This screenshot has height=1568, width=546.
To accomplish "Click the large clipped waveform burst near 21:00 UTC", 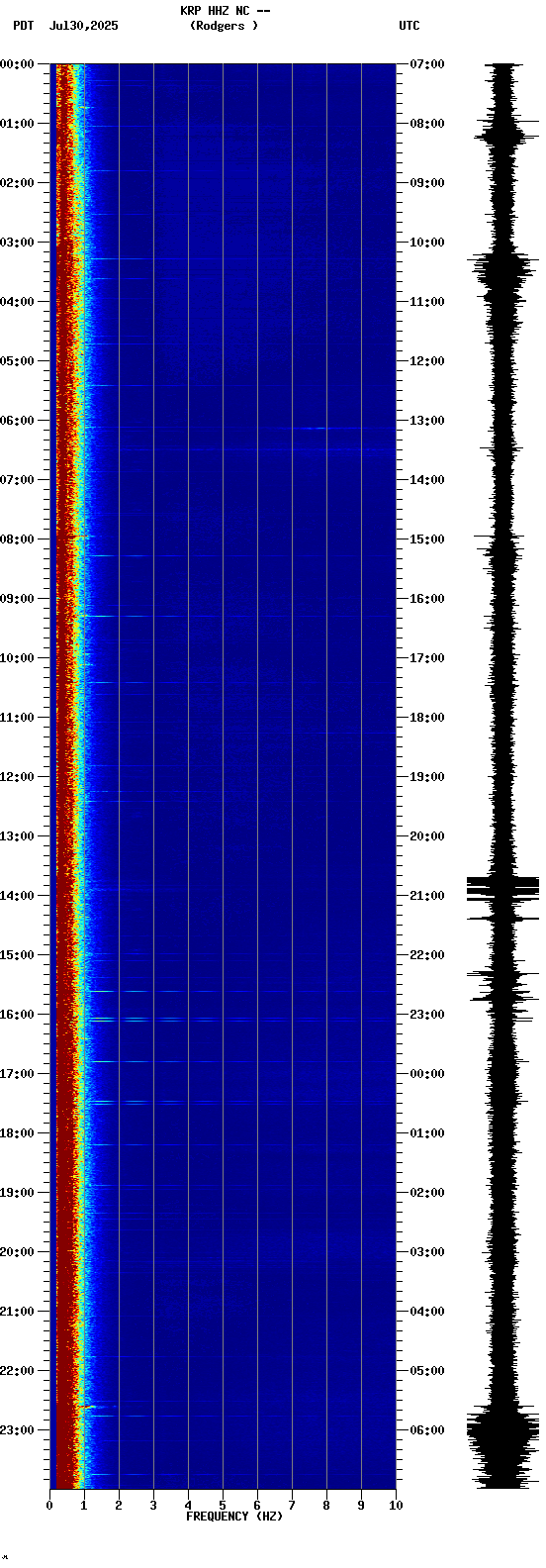I will (x=503, y=887).
